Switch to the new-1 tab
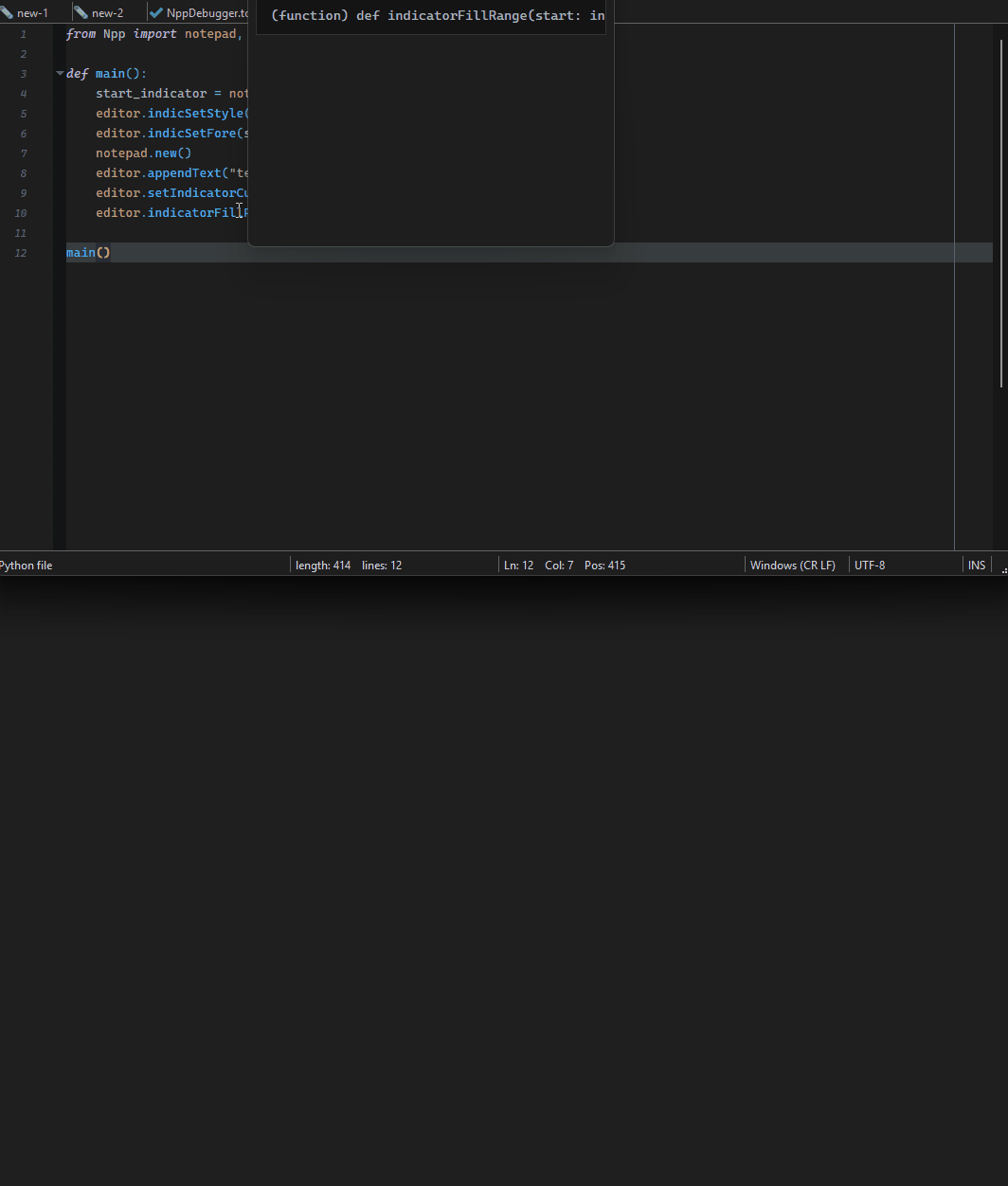This screenshot has width=1008, height=1186. (32, 12)
